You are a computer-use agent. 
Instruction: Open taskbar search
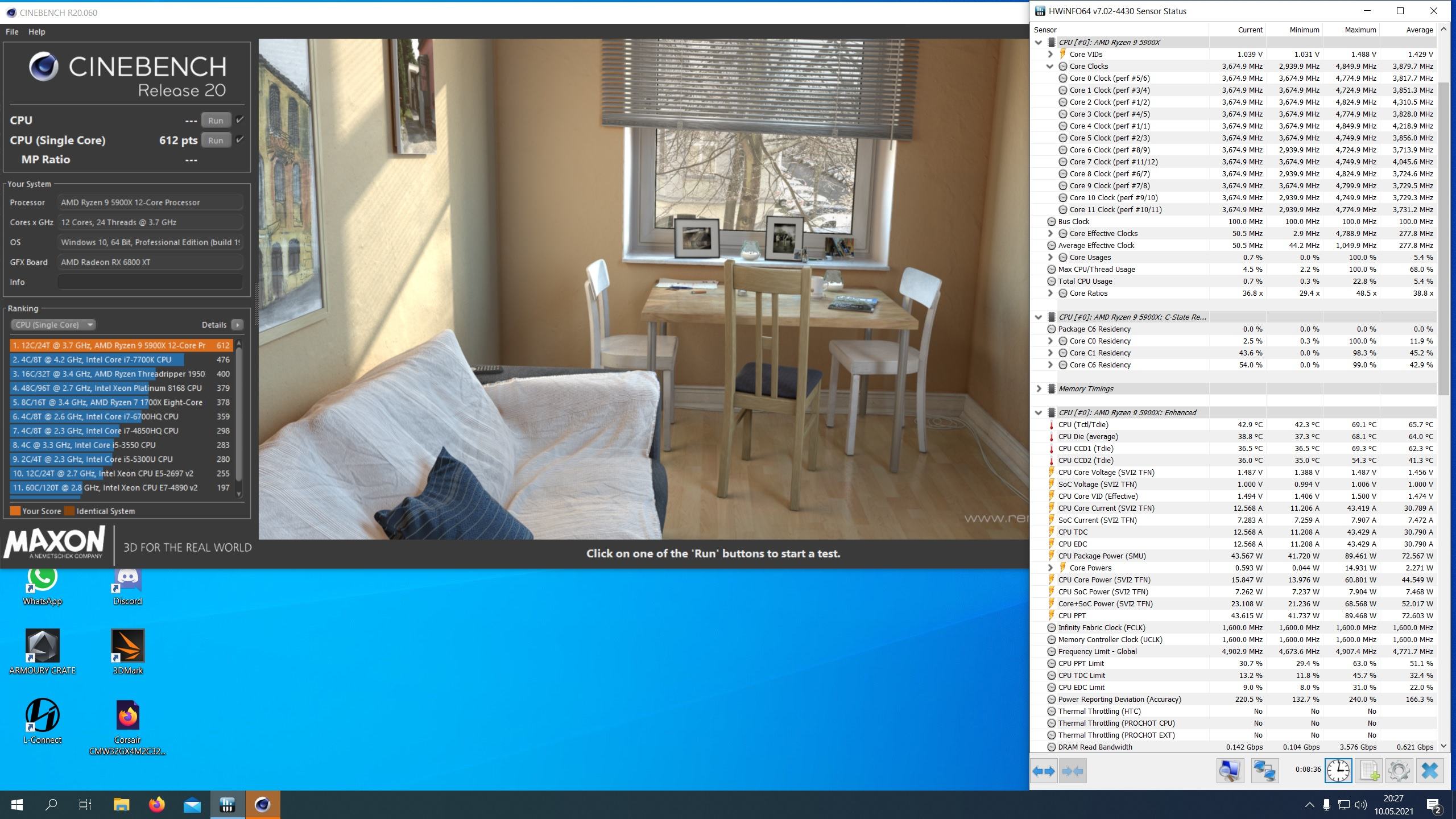[51, 805]
